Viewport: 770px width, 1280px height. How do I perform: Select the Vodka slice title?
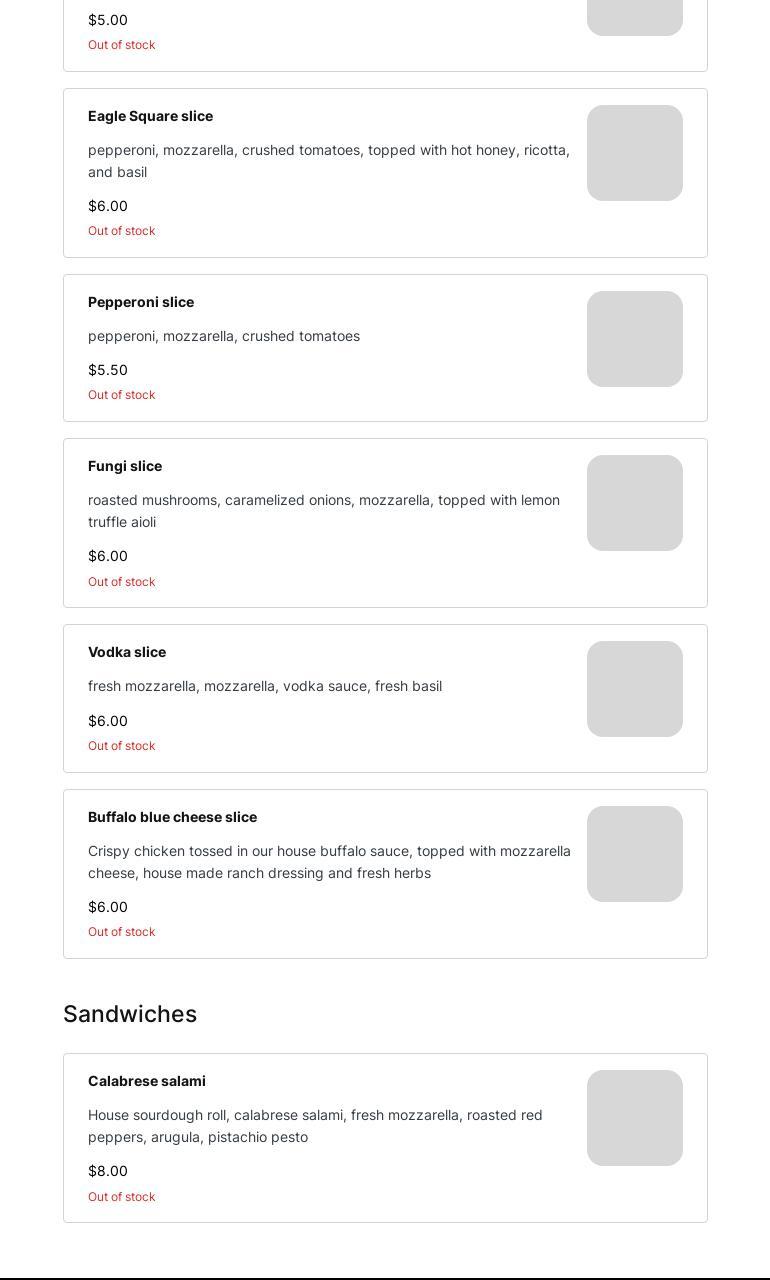click(x=127, y=652)
